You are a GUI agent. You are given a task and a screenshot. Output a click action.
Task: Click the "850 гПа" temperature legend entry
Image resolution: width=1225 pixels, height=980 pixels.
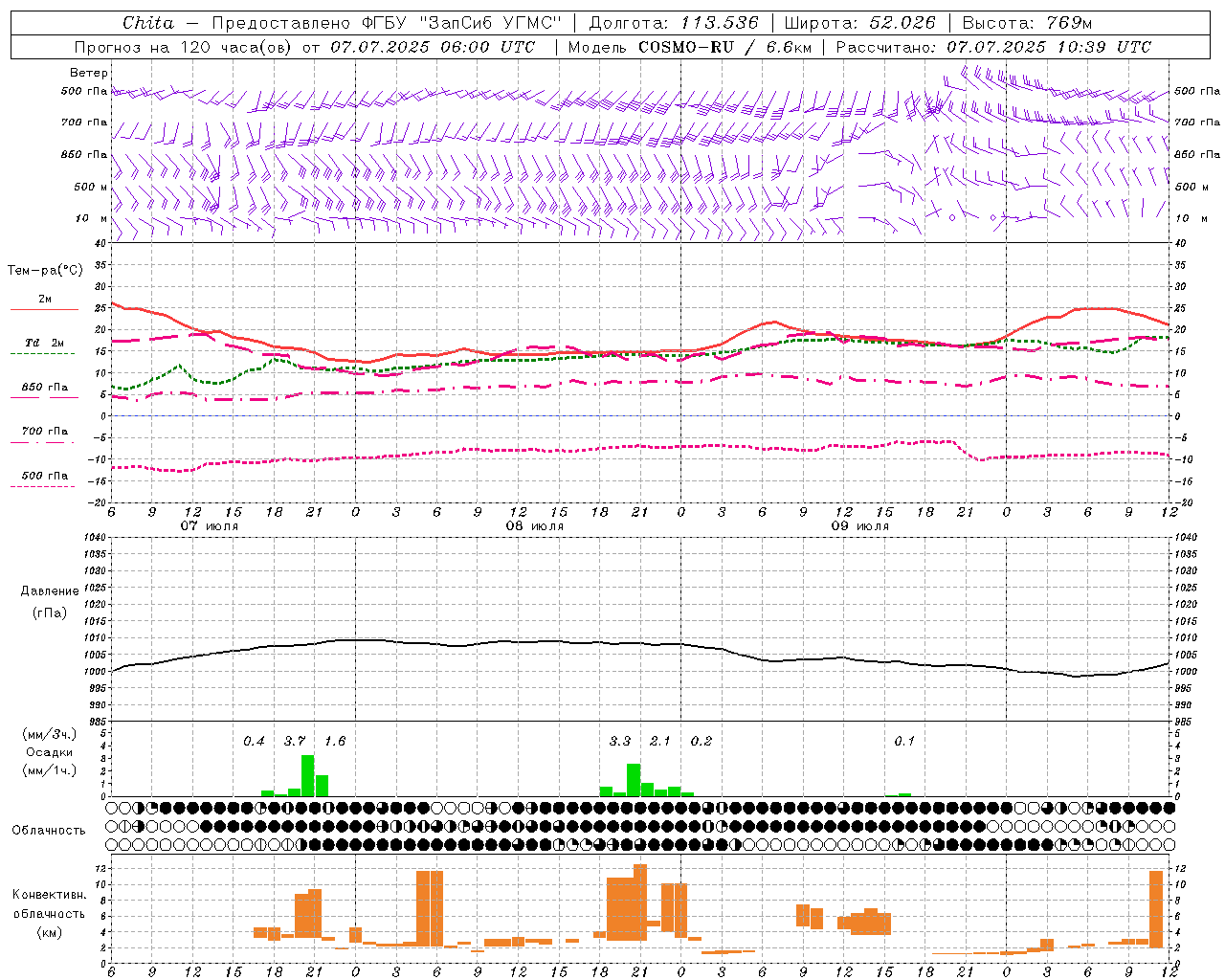44,388
